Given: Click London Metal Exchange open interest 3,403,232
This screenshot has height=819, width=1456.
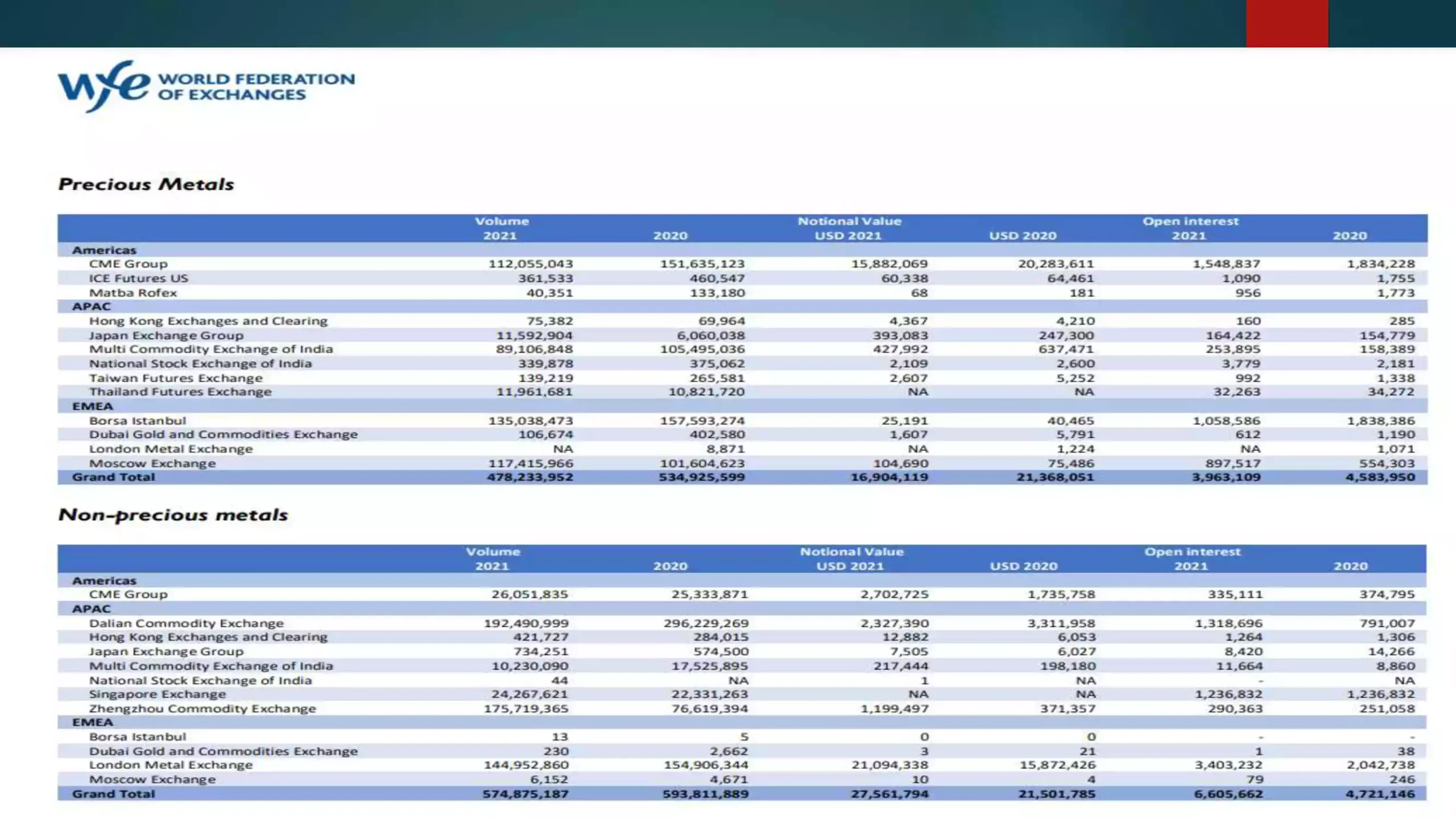Looking at the screenshot, I should click(1228, 765).
